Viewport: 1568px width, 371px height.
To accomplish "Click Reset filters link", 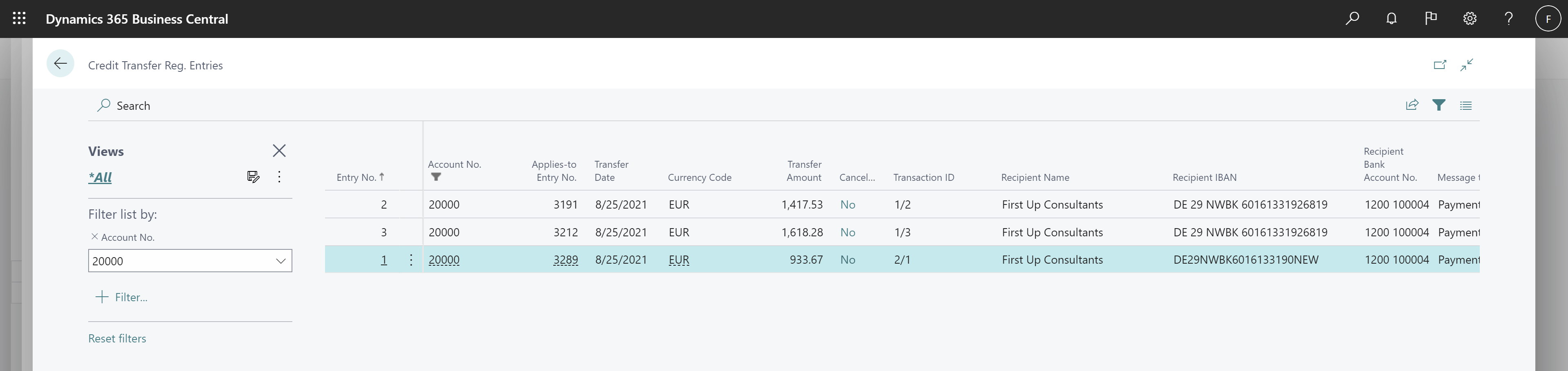I will [118, 339].
